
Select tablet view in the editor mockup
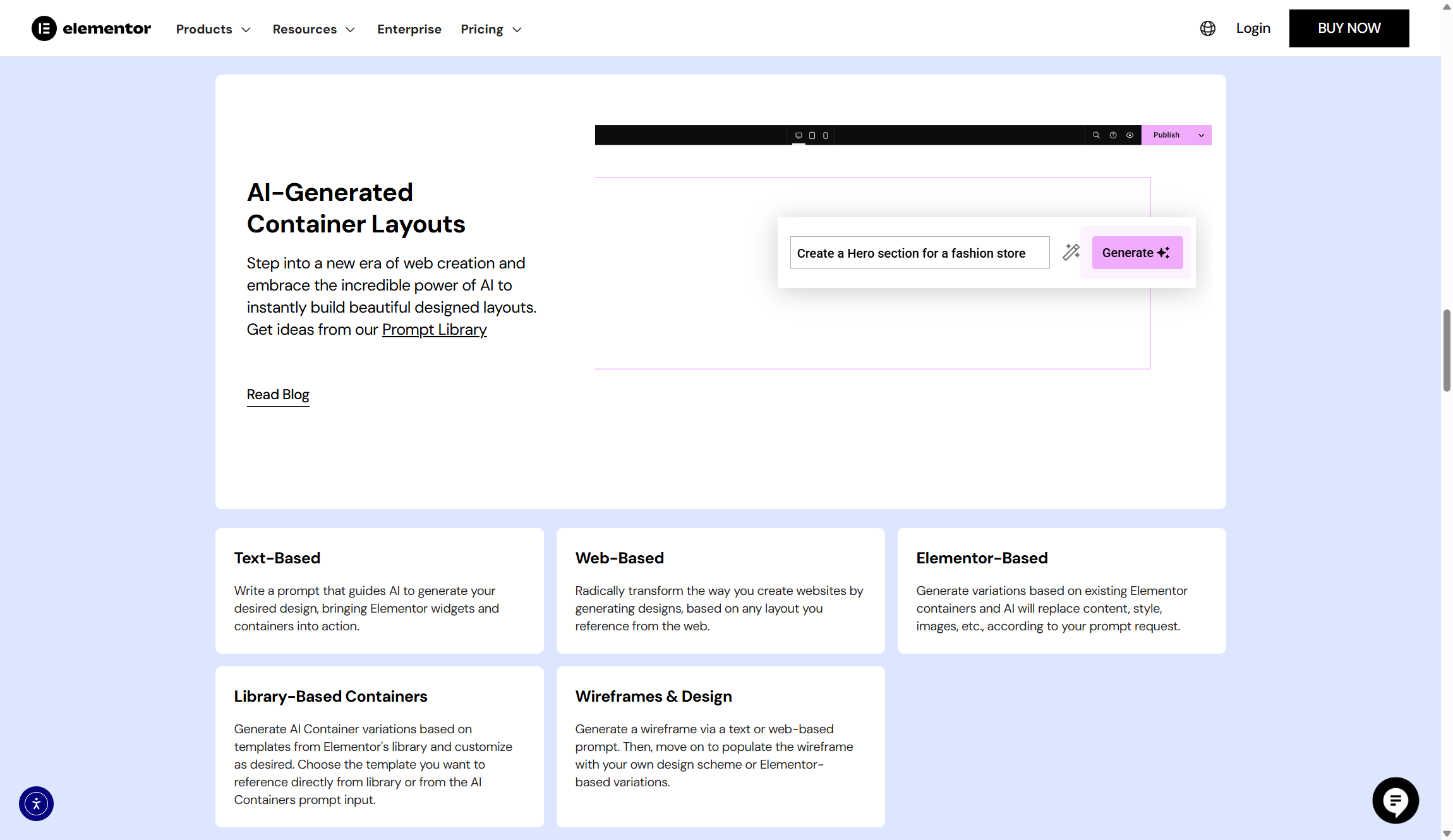pos(812,135)
